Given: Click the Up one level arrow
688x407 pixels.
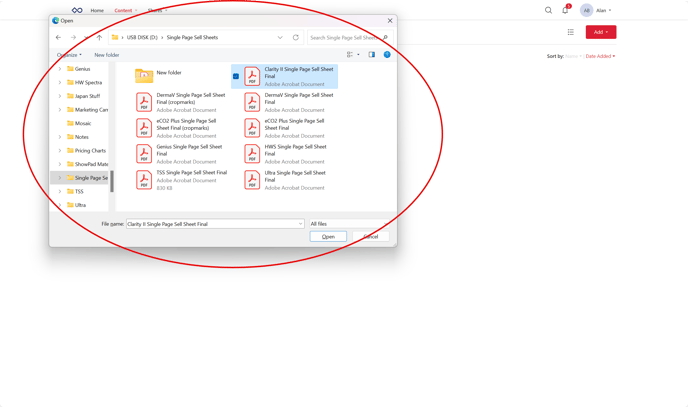Looking at the screenshot, I should tap(99, 37).
